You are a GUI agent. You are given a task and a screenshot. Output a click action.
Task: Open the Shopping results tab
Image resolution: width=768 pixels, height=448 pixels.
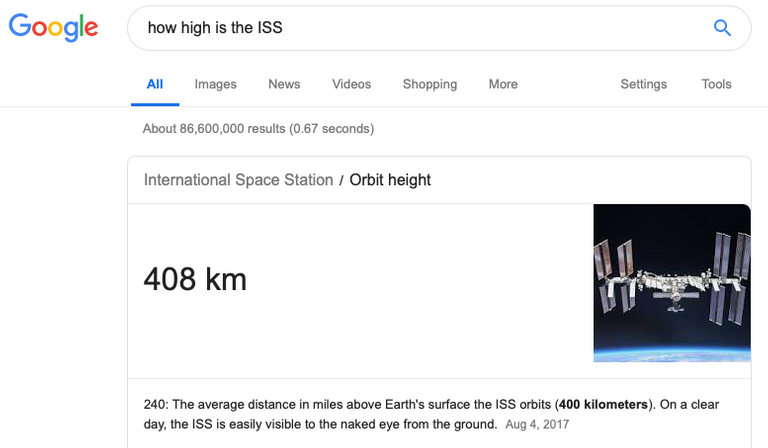coord(430,84)
